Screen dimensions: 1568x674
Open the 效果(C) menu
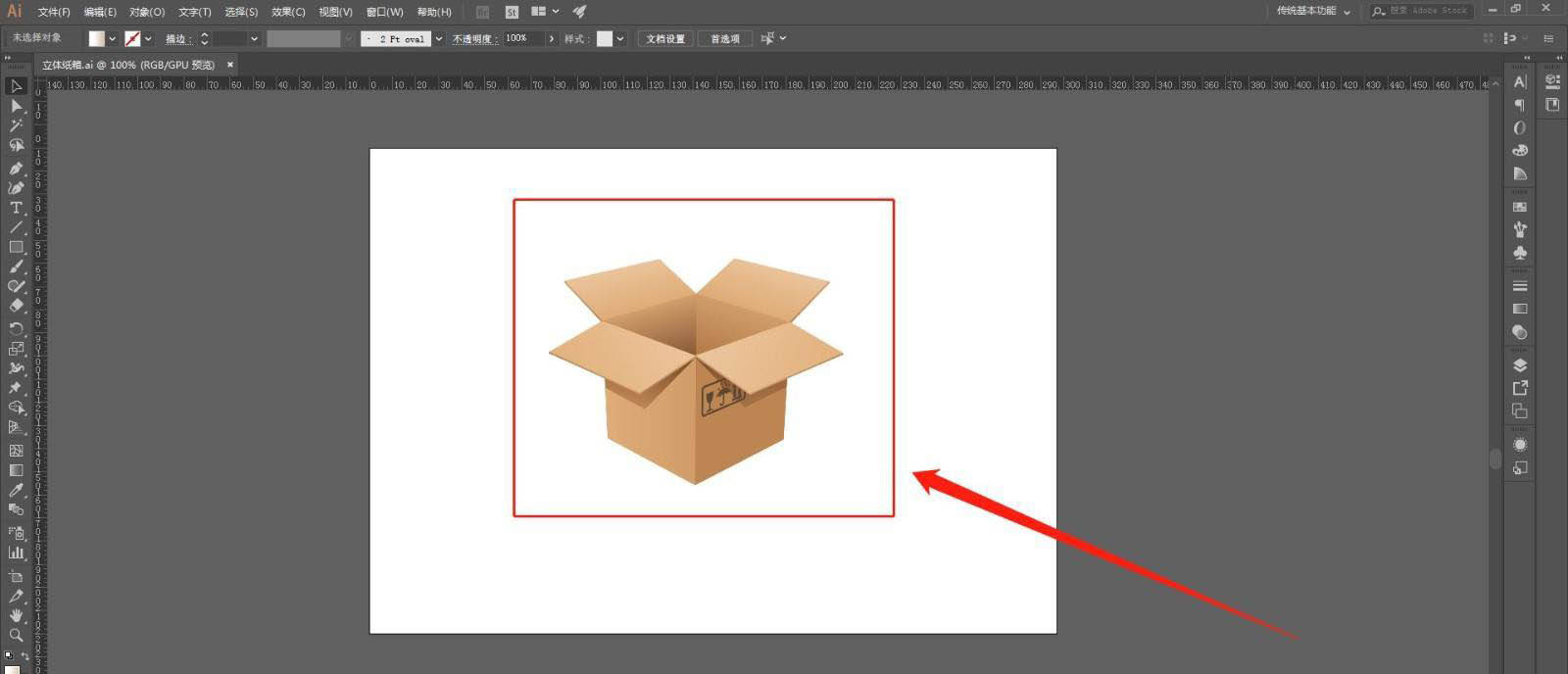pos(288,12)
